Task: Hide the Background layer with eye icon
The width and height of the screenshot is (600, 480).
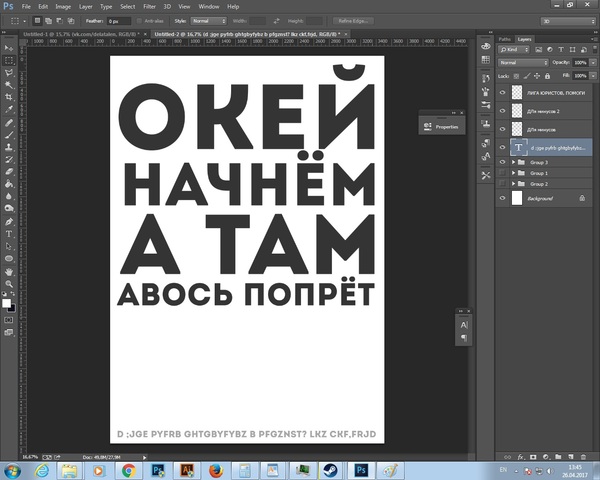Action: (502, 199)
